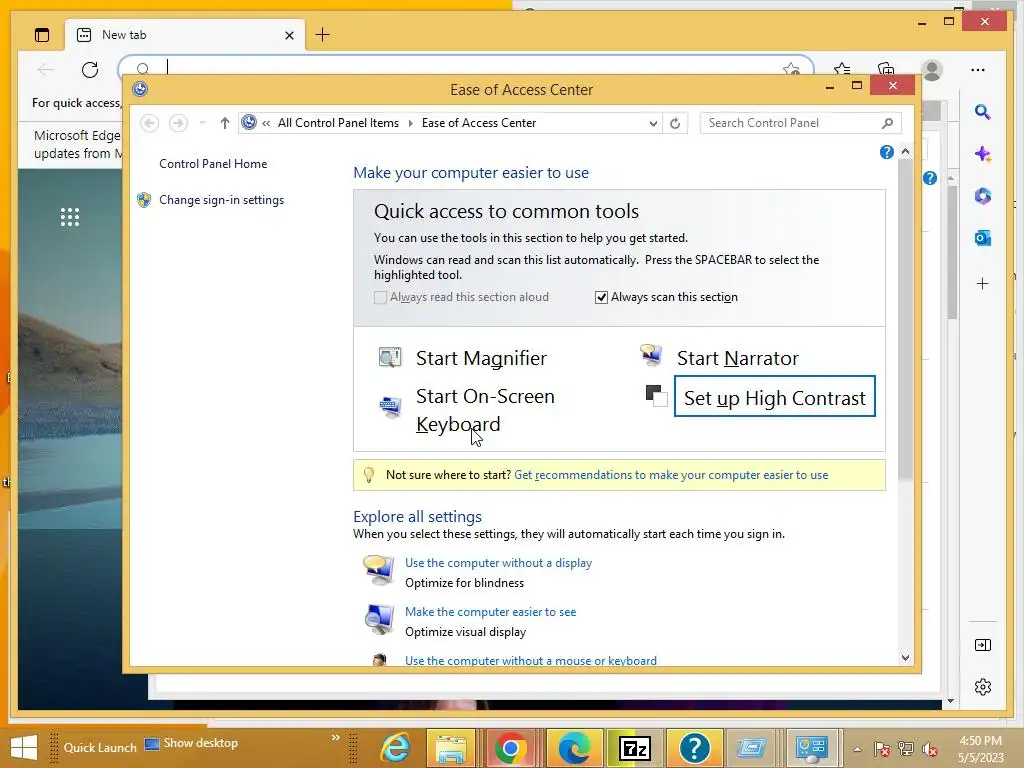The width and height of the screenshot is (1024, 768).
Task: Open Edge Collections
Action: (x=886, y=69)
